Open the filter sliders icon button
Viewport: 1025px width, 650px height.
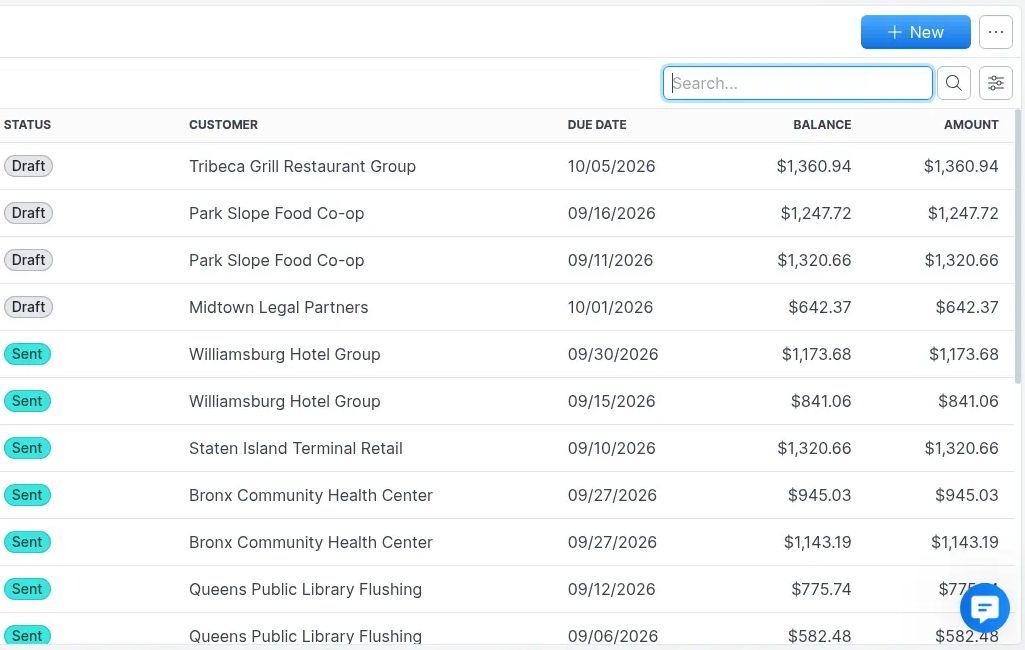996,83
